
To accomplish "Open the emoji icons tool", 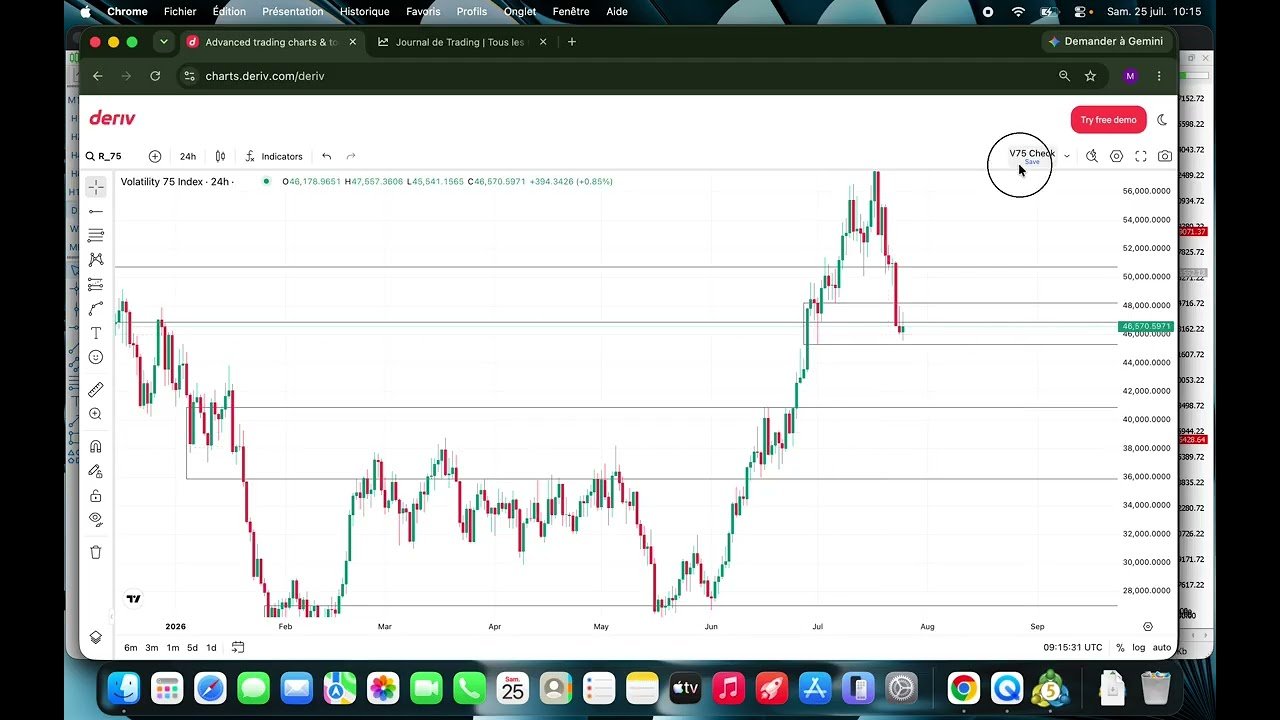I will pyautogui.click(x=96, y=357).
